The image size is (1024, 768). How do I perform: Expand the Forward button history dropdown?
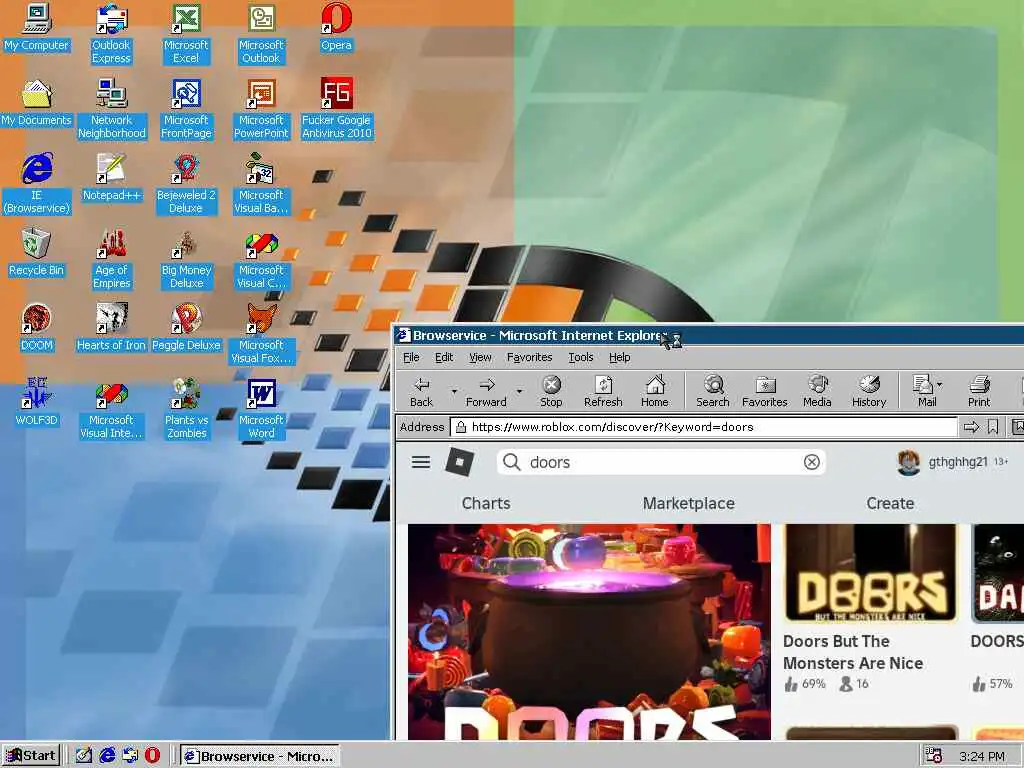519,392
